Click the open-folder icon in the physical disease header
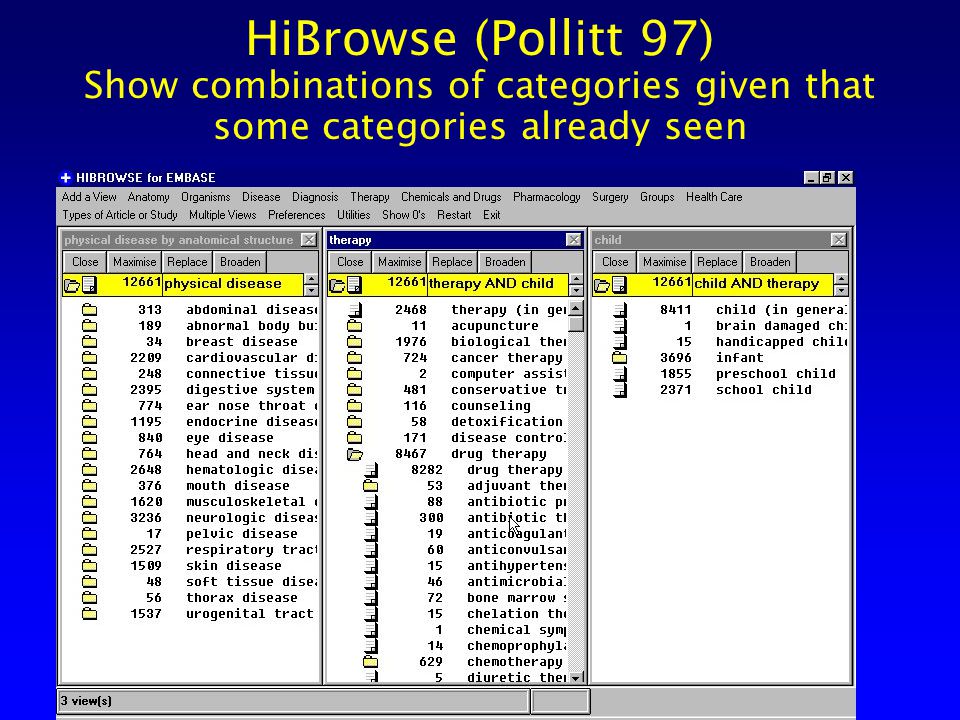The image size is (960, 720). [72, 285]
